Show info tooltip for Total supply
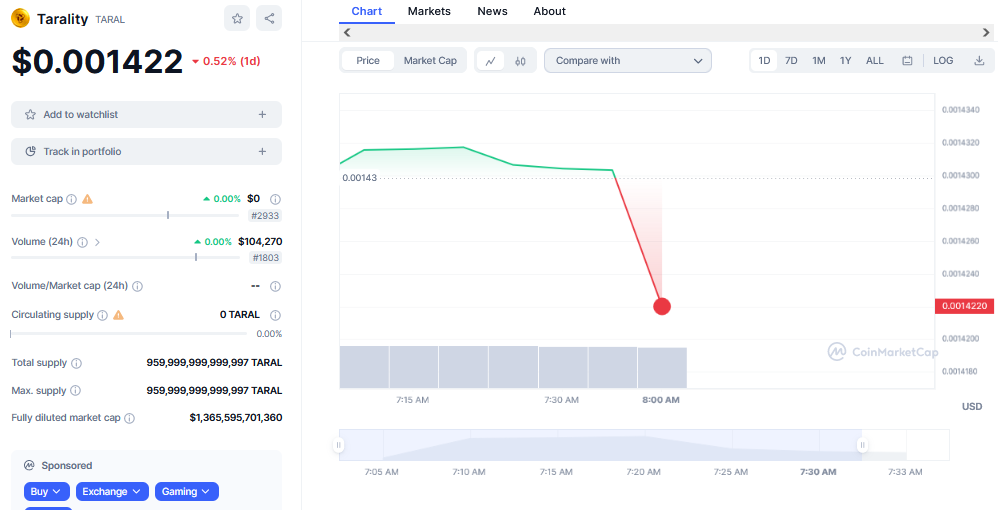998x510 pixels. pyautogui.click(x=76, y=364)
